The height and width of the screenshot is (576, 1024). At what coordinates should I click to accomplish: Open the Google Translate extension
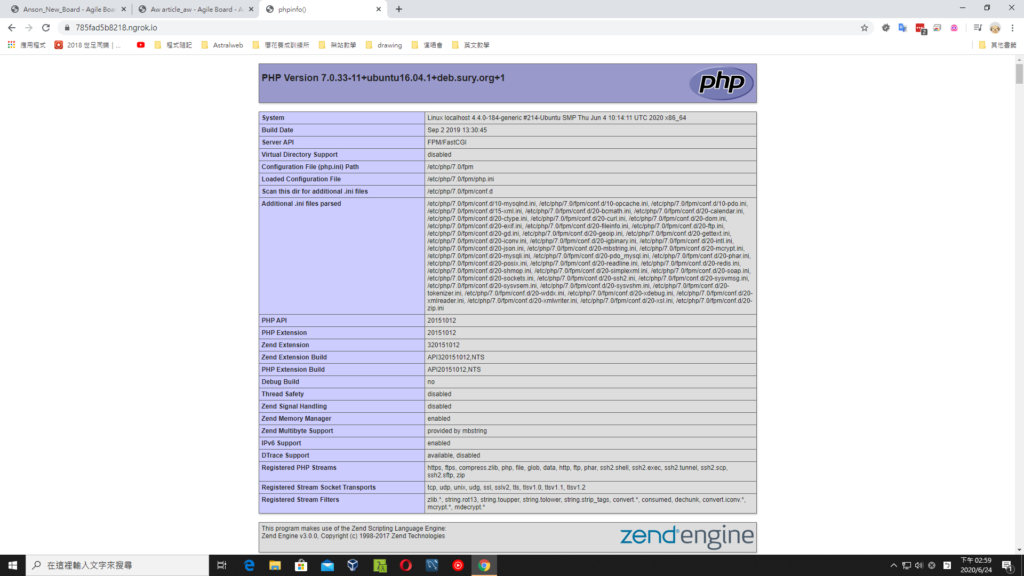point(903,28)
